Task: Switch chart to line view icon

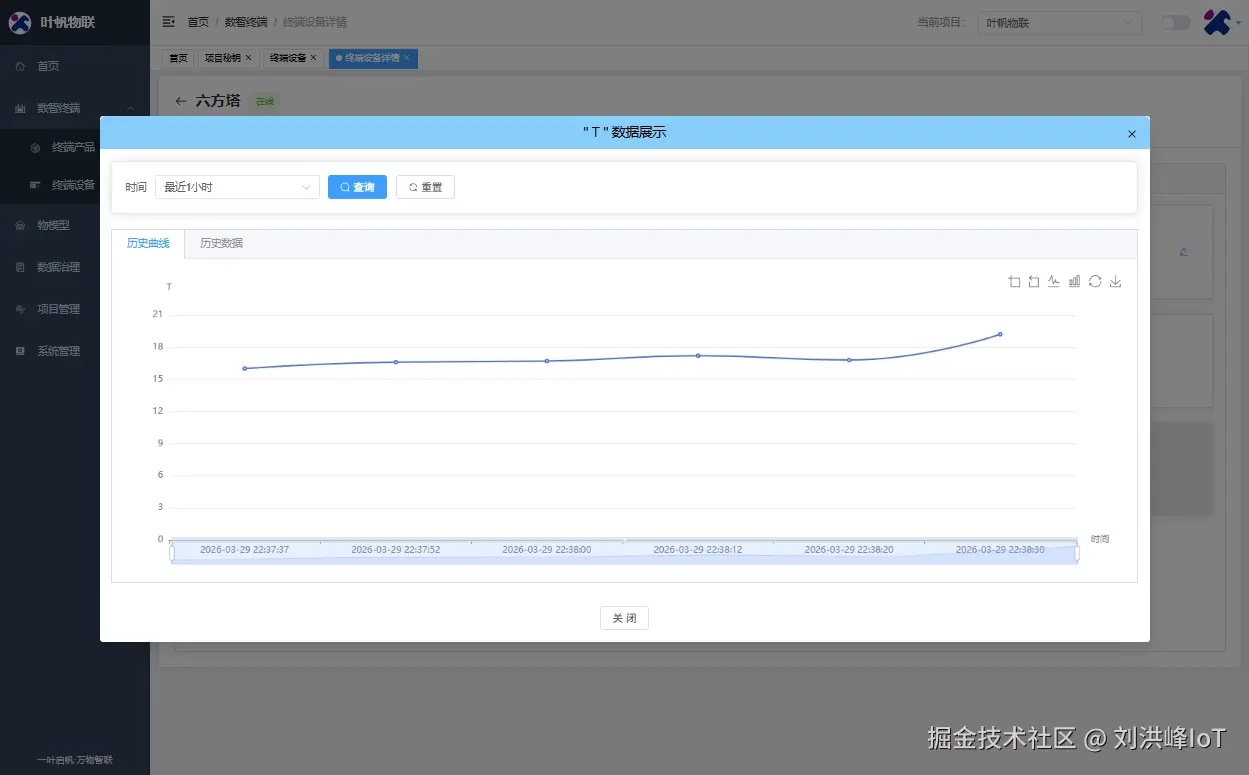Action: pos(1053,281)
